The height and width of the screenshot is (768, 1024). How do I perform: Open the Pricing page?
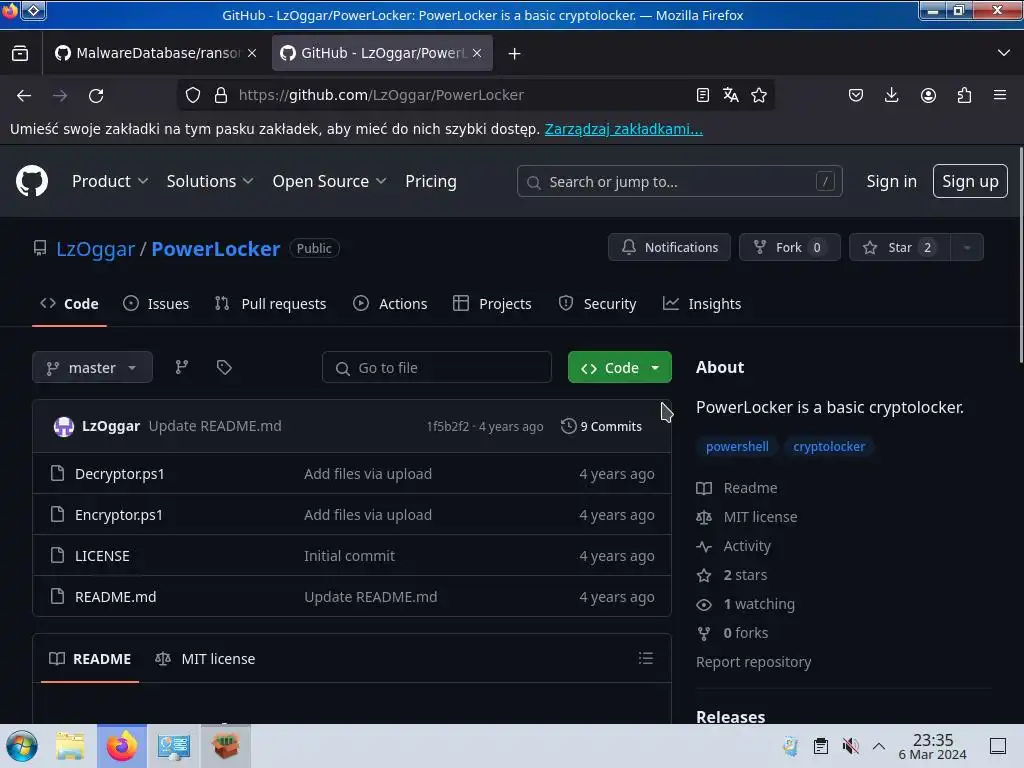tap(430, 181)
